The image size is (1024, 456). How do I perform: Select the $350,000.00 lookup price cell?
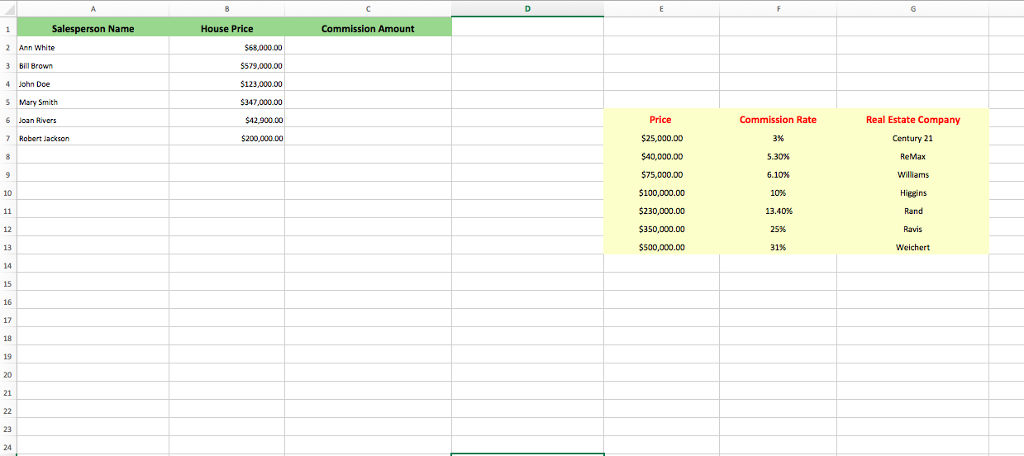(x=661, y=229)
